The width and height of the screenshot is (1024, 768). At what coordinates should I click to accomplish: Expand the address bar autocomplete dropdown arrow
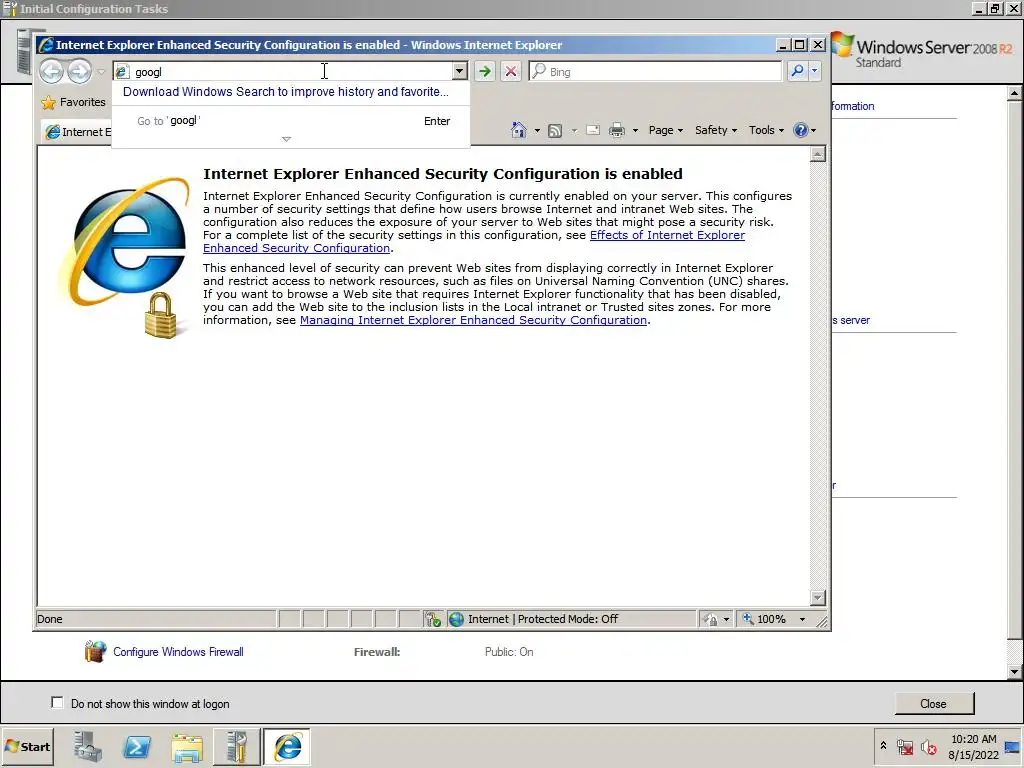460,71
